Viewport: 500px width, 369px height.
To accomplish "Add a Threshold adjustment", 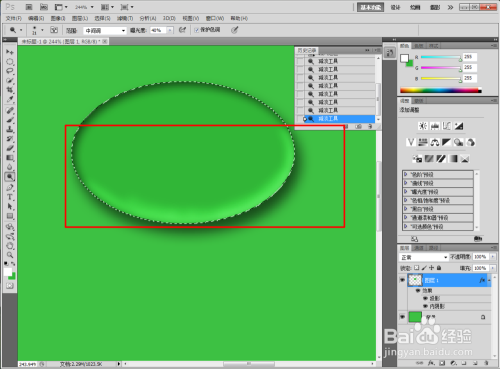I will click(441, 159).
